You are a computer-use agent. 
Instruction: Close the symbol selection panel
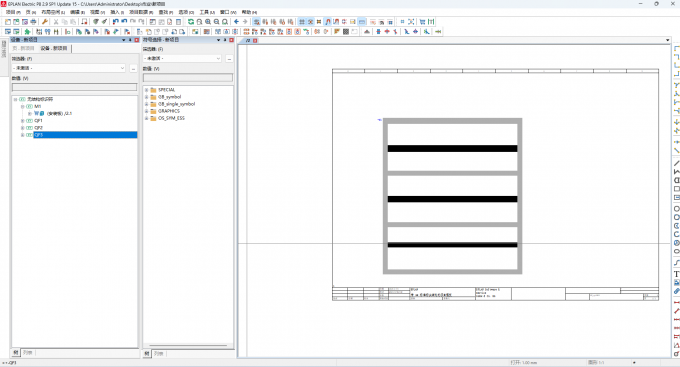[232, 40]
